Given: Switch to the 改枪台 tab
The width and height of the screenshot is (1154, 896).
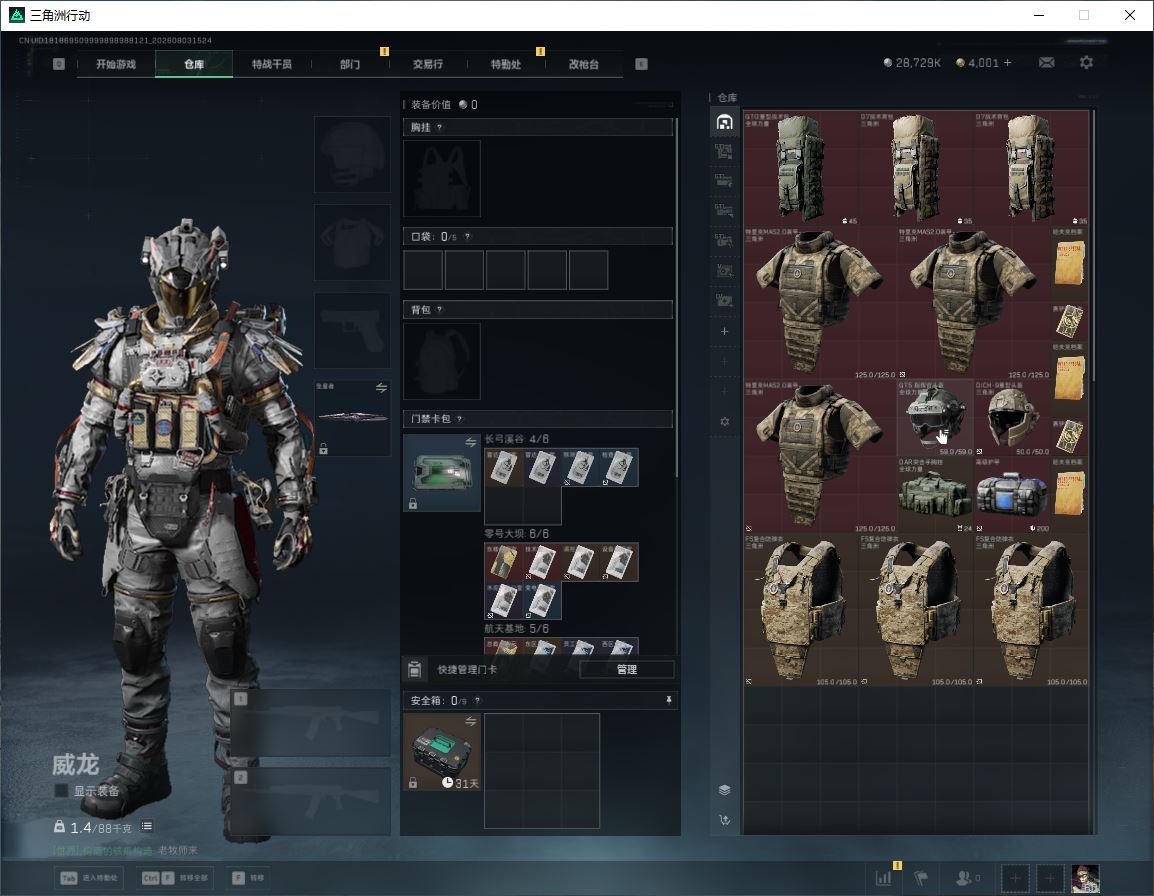Looking at the screenshot, I should click(x=584, y=64).
